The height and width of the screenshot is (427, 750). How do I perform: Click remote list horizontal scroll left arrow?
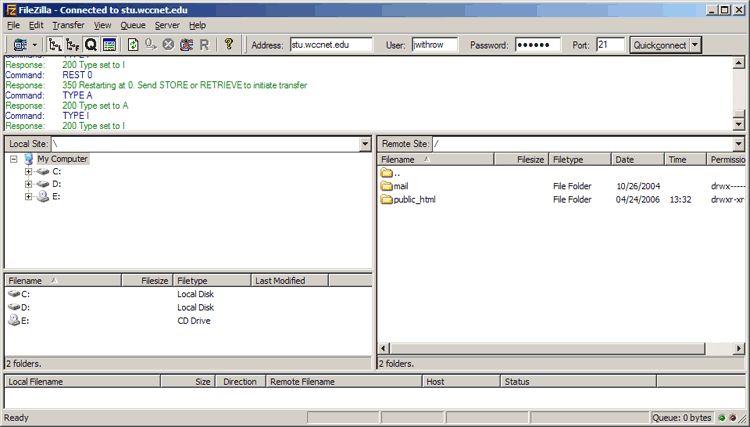[x=384, y=349]
